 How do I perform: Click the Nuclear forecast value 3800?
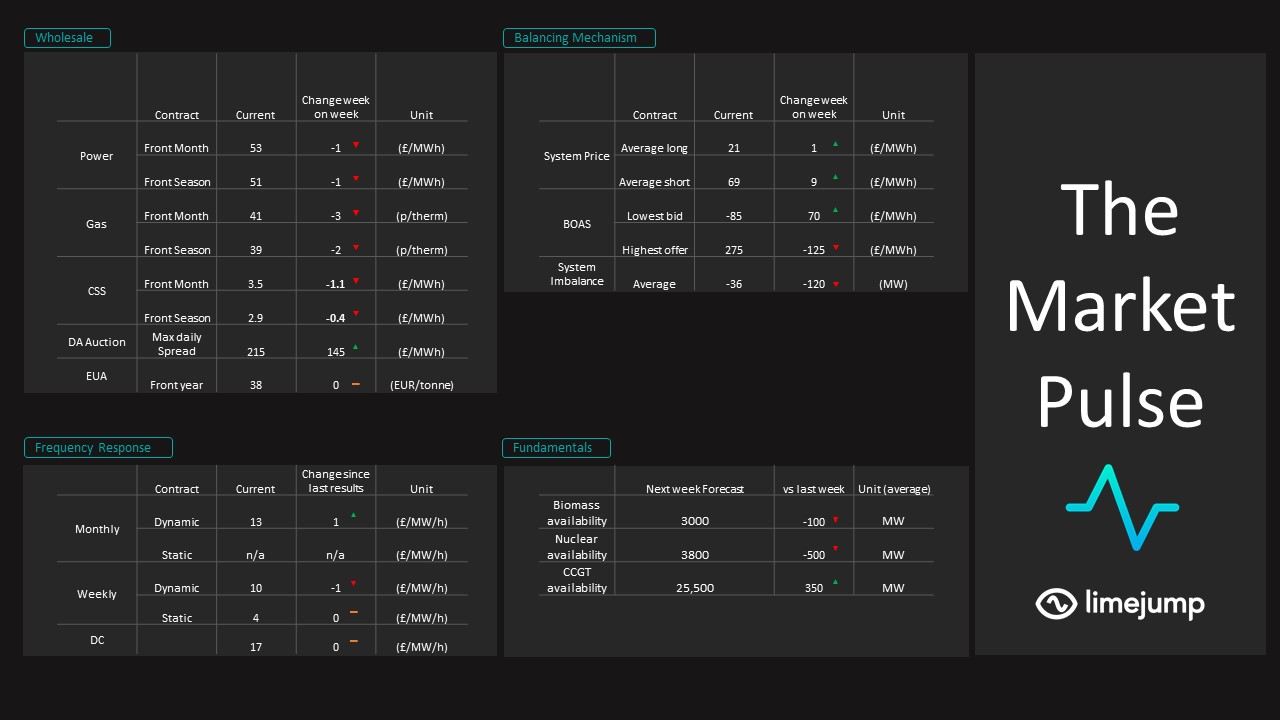pos(695,555)
